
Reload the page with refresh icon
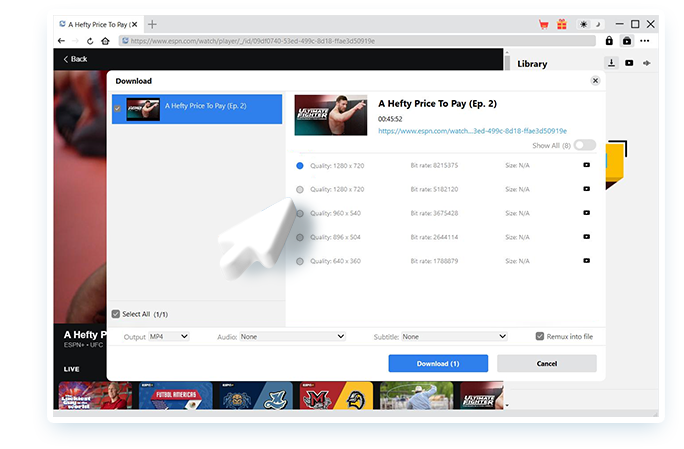tap(90, 41)
